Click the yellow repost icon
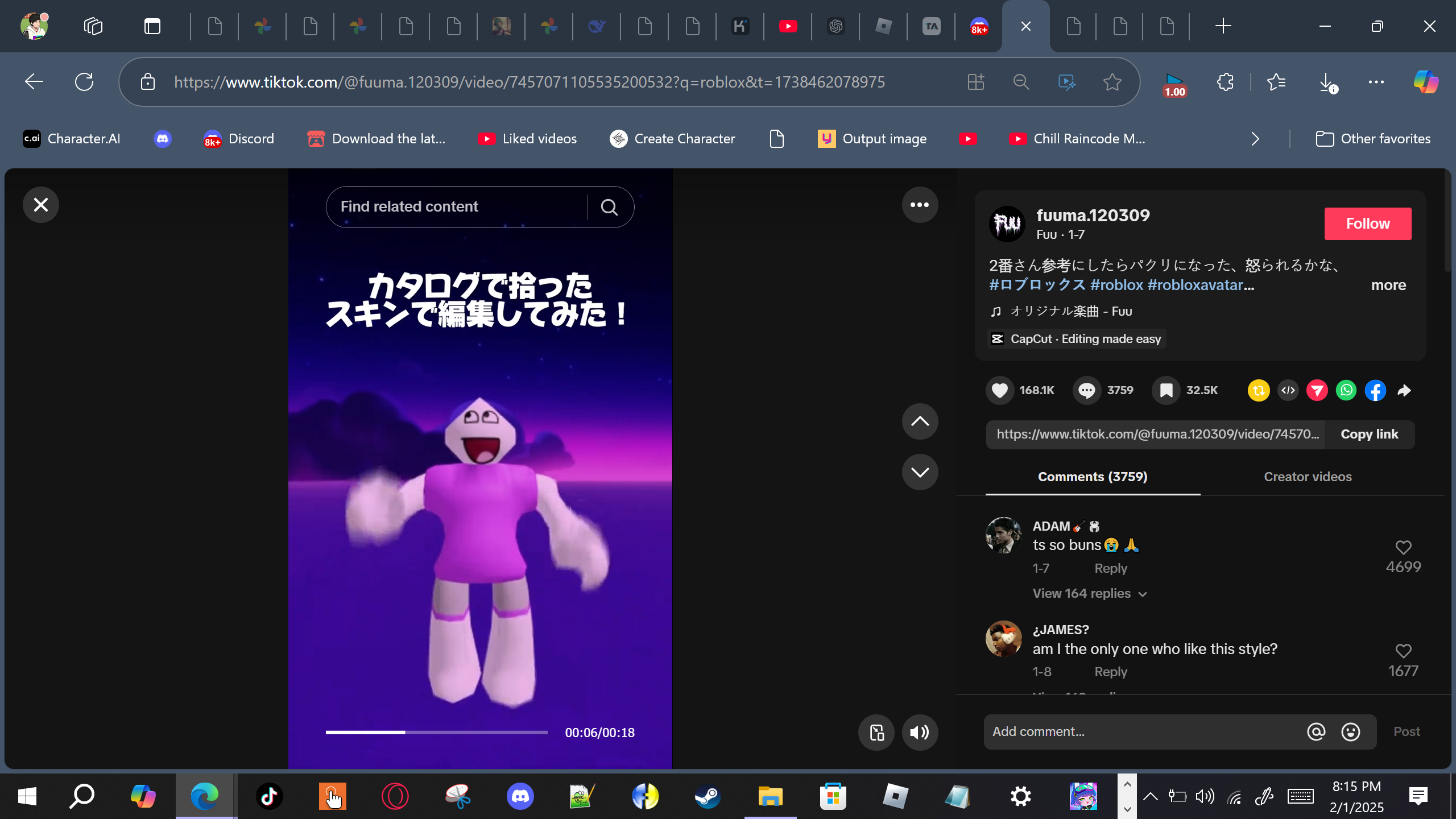1456x819 pixels. pos(1259,390)
